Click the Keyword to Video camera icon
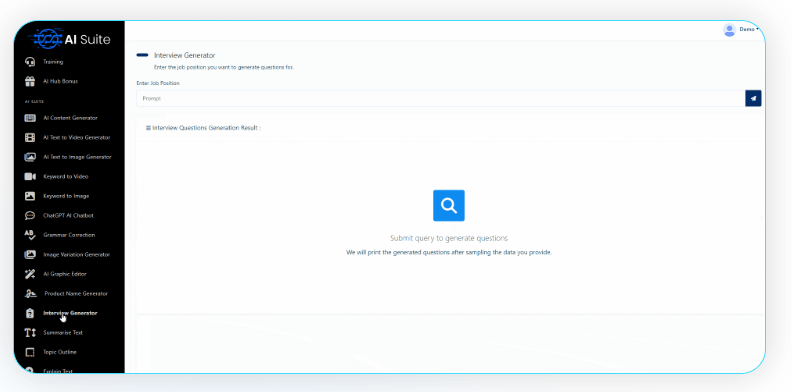This screenshot has width=792, height=392. click(x=30, y=176)
